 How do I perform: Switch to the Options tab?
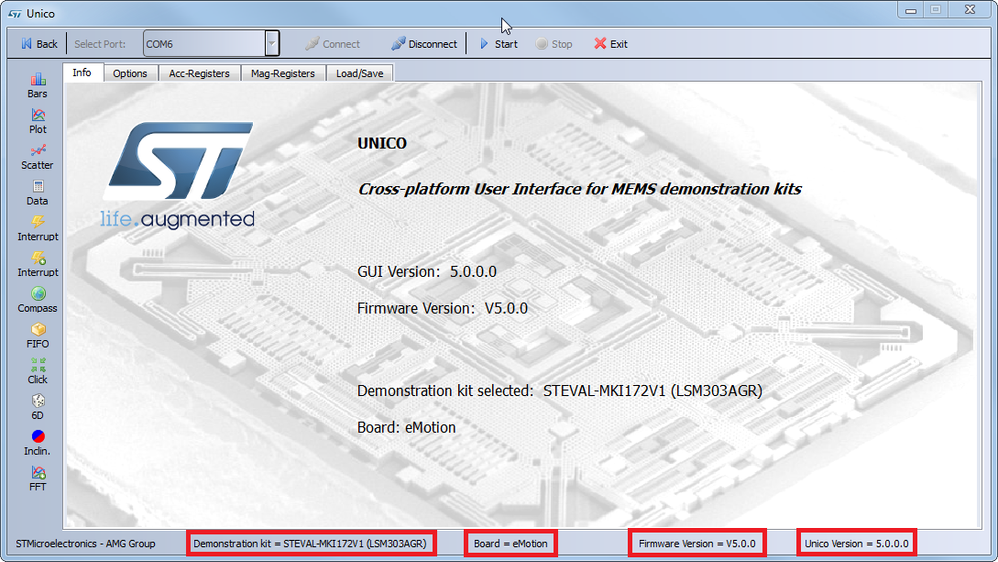click(130, 73)
